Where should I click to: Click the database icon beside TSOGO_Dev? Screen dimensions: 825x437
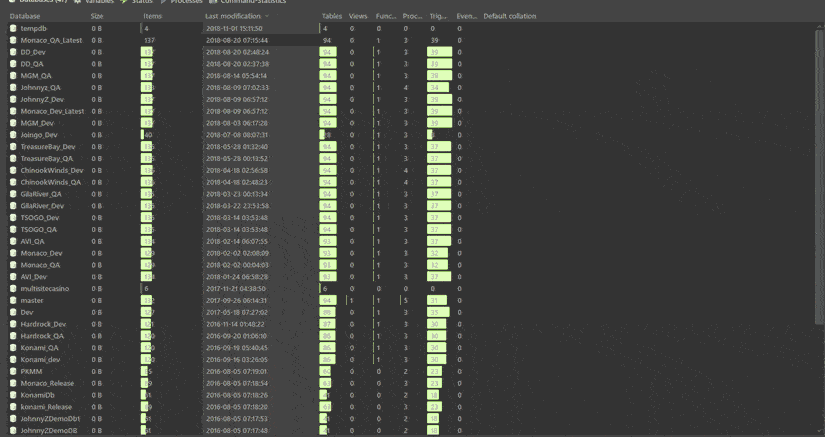click(x=13, y=218)
